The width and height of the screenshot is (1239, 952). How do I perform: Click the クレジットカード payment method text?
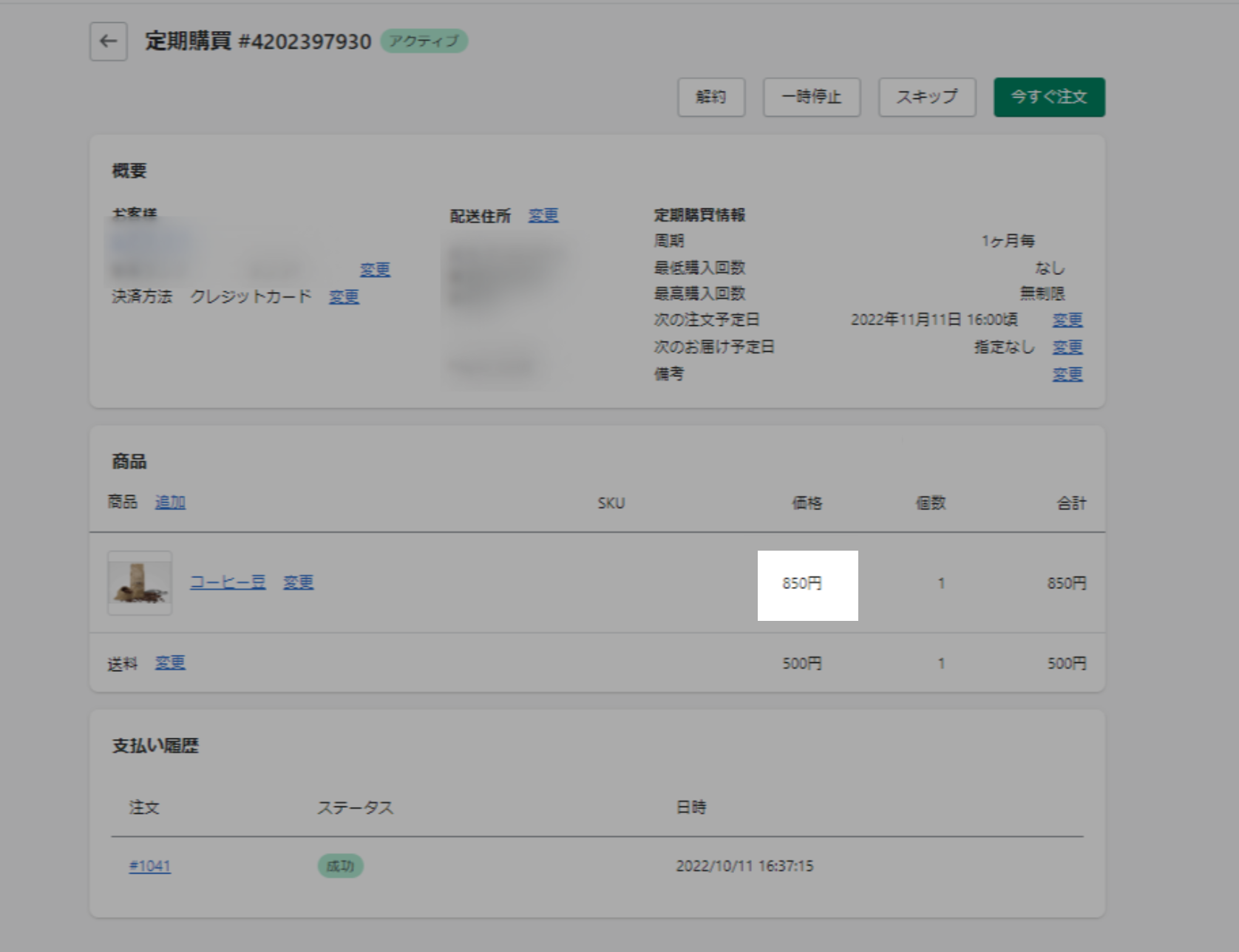251,296
